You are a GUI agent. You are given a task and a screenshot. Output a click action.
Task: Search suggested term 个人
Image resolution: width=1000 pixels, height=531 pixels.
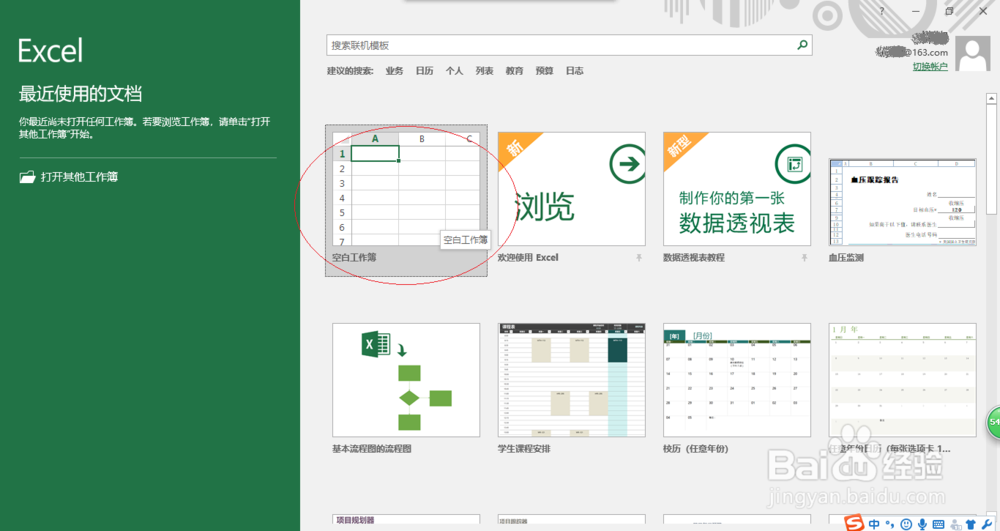pos(454,71)
